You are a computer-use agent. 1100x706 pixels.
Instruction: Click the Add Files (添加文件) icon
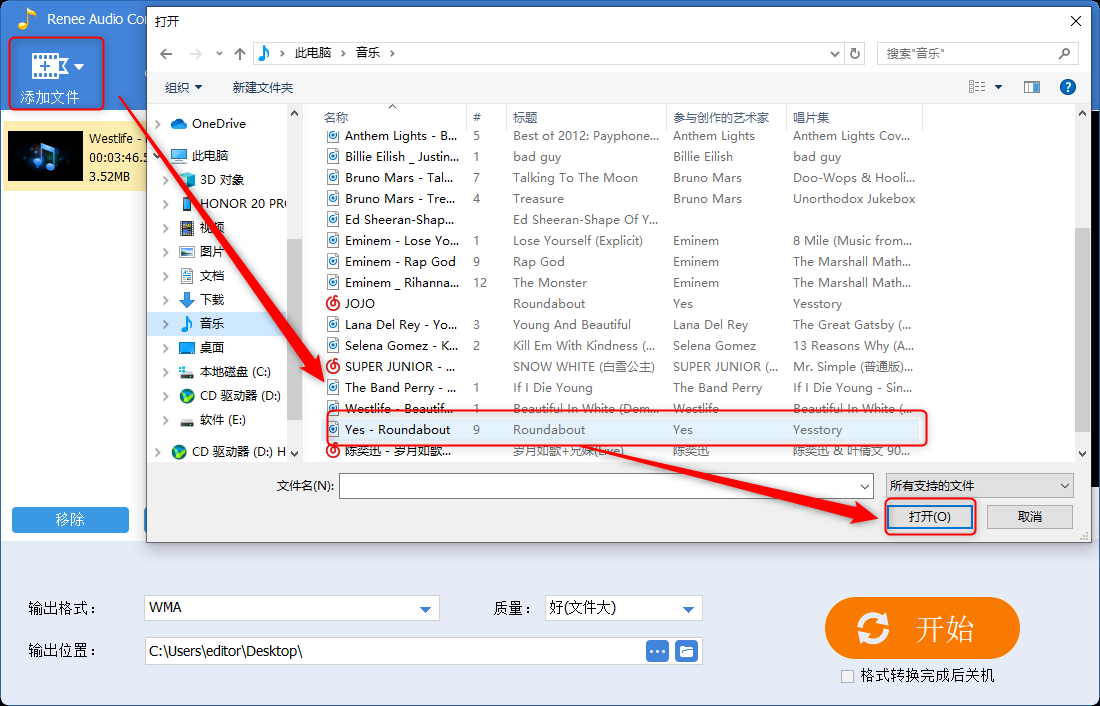(49, 67)
